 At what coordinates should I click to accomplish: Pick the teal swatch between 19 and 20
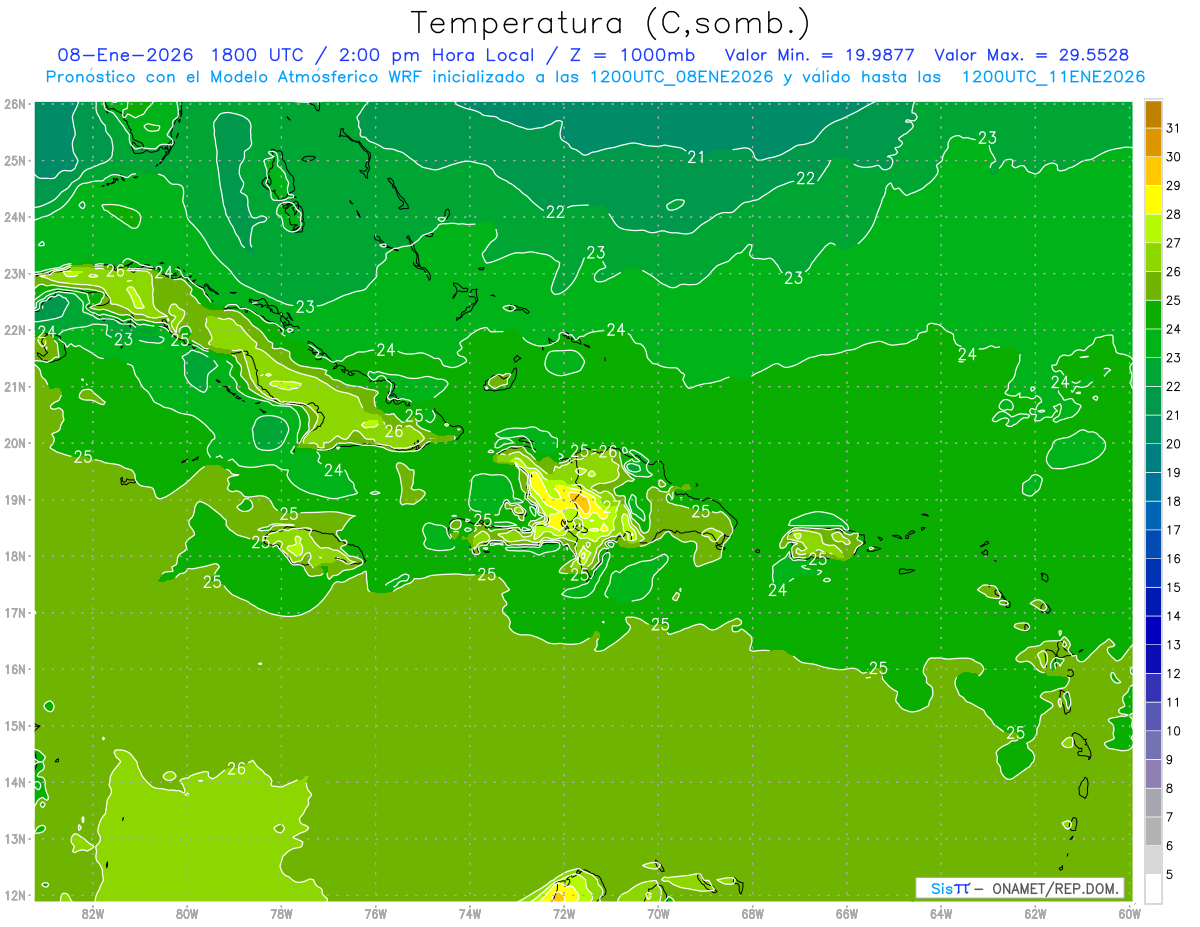1153,459
